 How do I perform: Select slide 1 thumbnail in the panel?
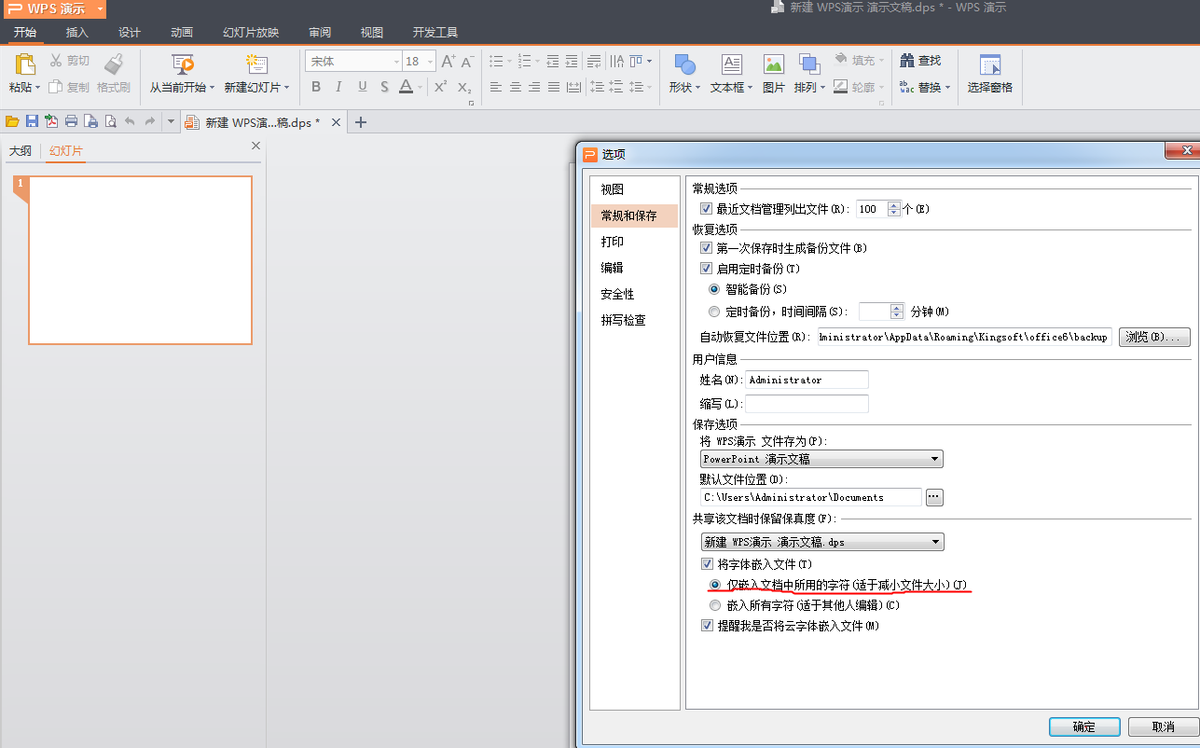(x=140, y=260)
